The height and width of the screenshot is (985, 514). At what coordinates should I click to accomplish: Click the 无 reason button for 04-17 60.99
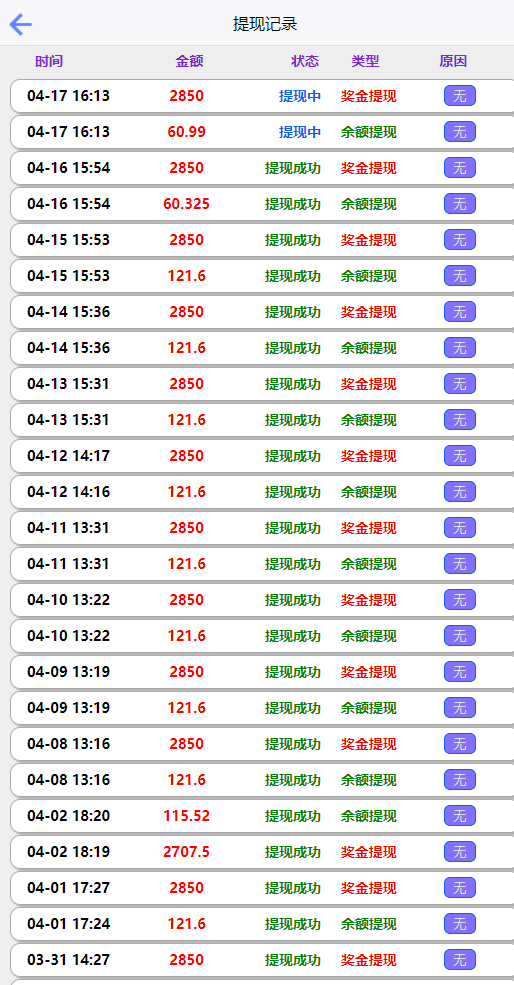tap(460, 132)
